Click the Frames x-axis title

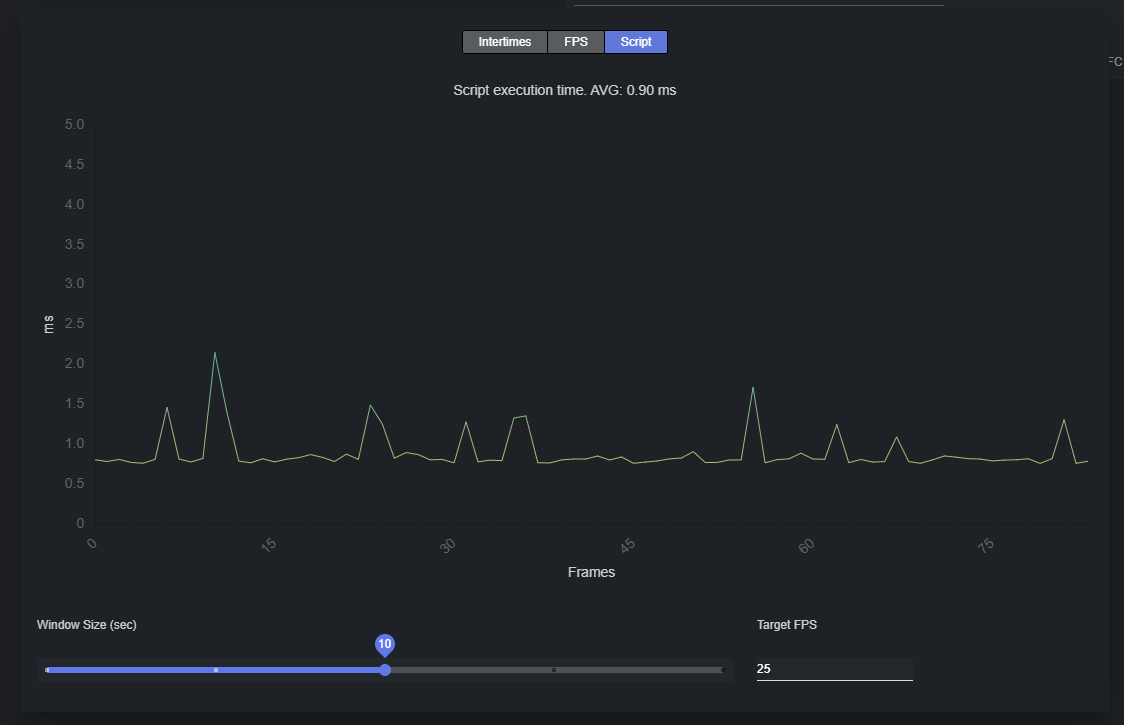(x=591, y=572)
